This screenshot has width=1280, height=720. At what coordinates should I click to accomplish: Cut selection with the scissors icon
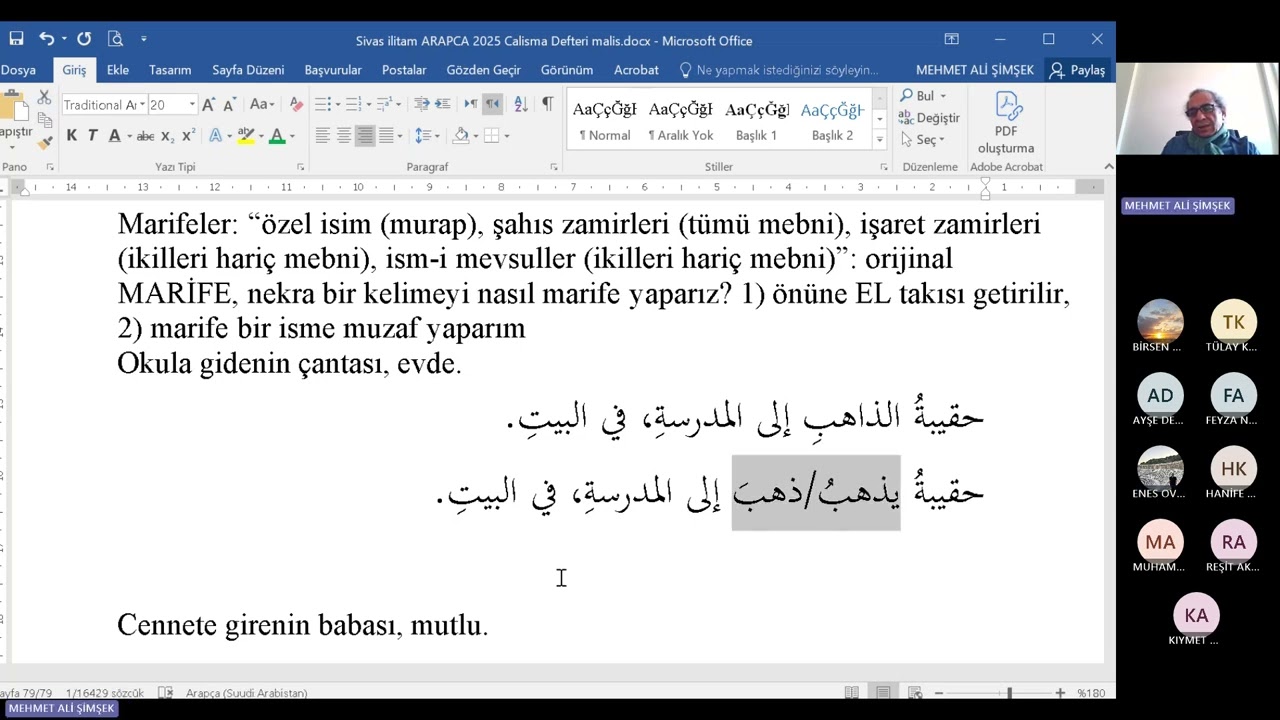44,98
